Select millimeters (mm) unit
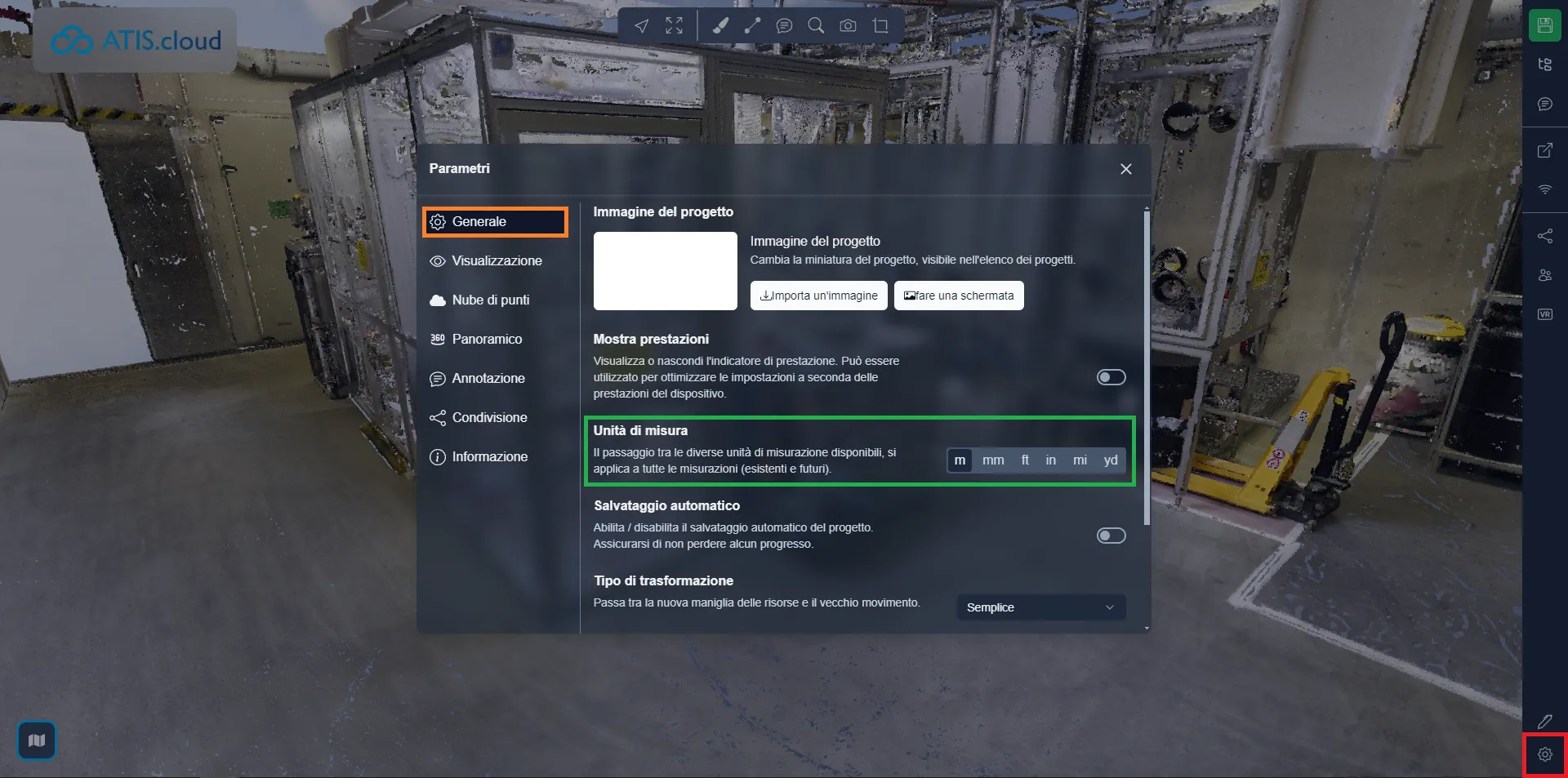 (993, 460)
